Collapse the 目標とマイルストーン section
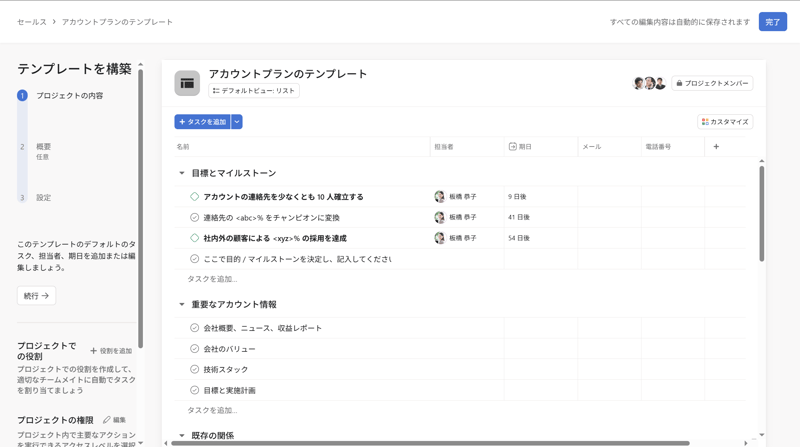The image size is (800, 447). tap(182, 173)
